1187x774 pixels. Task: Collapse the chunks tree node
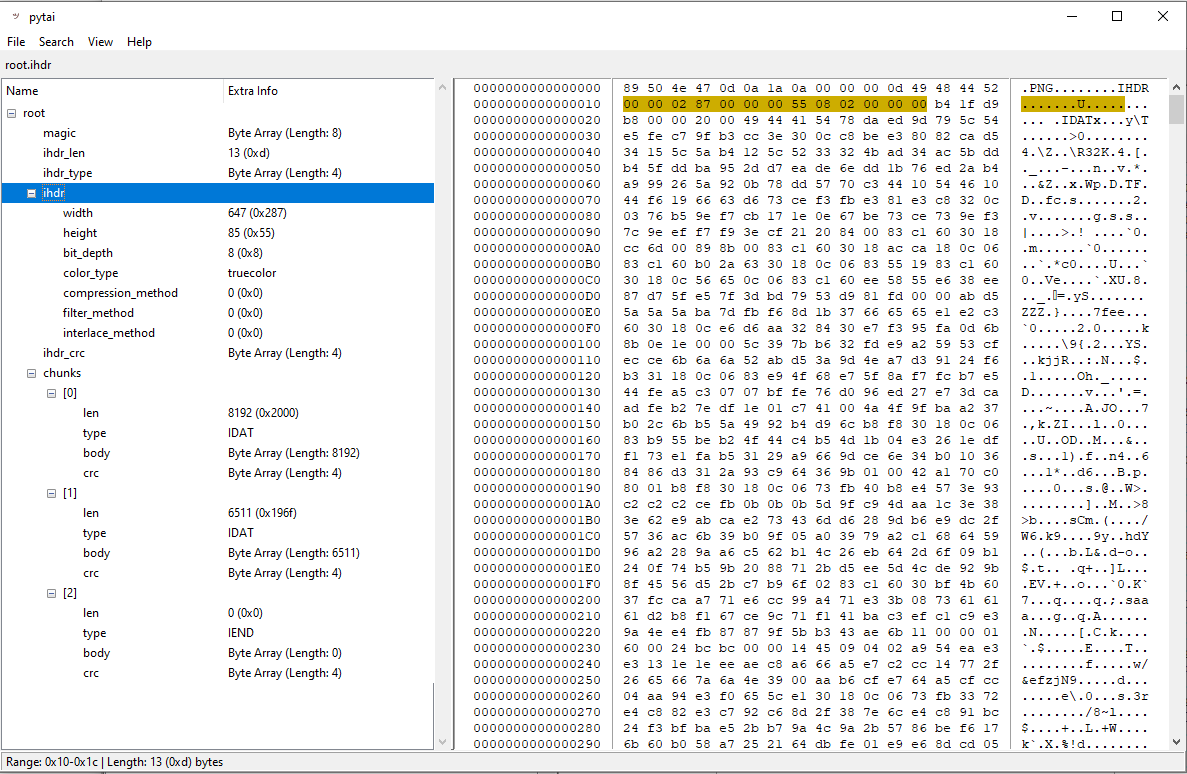coord(32,373)
